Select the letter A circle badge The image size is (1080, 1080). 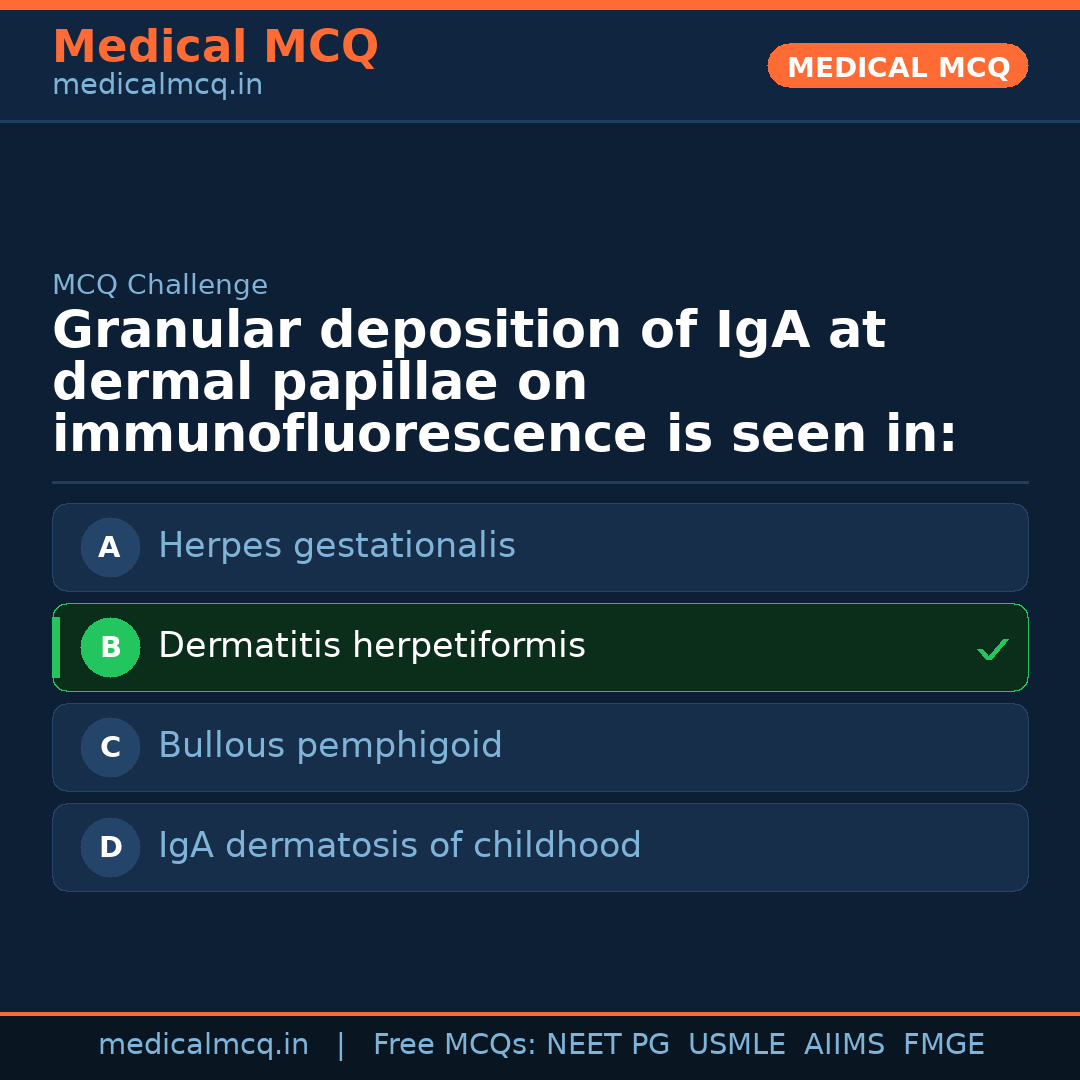[x=110, y=547]
